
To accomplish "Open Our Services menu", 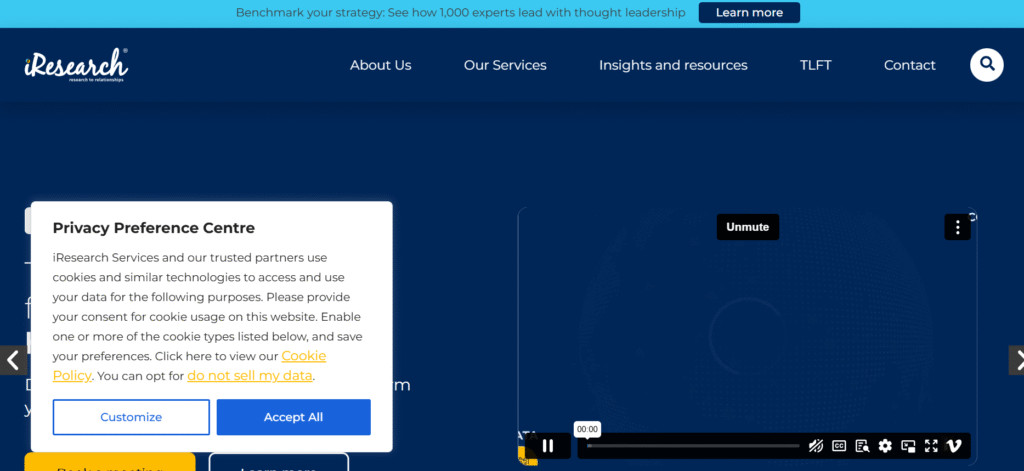I will coord(505,65).
